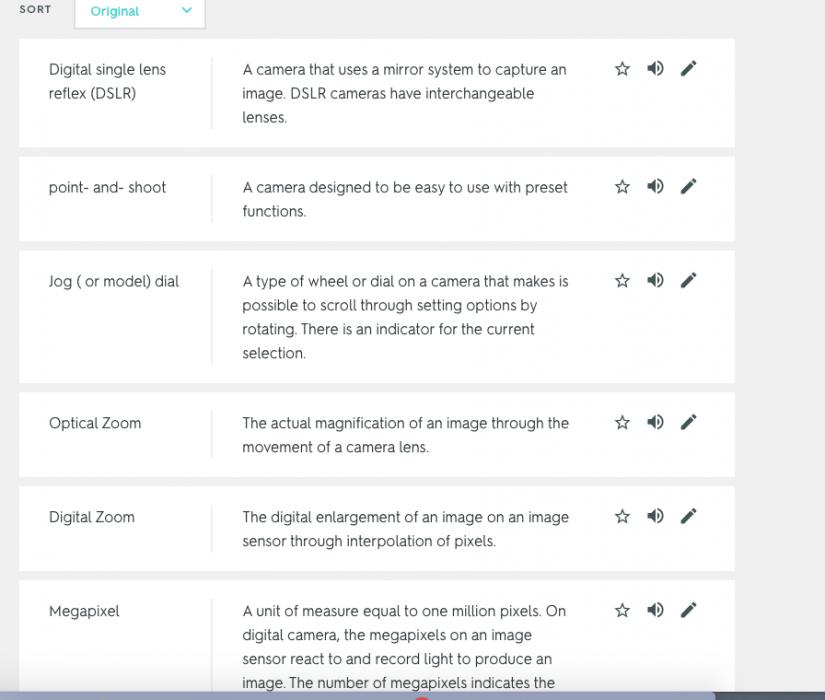This screenshot has height=700, width=825.
Task: Edit the Digital Zoom card
Action: tap(688, 517)
